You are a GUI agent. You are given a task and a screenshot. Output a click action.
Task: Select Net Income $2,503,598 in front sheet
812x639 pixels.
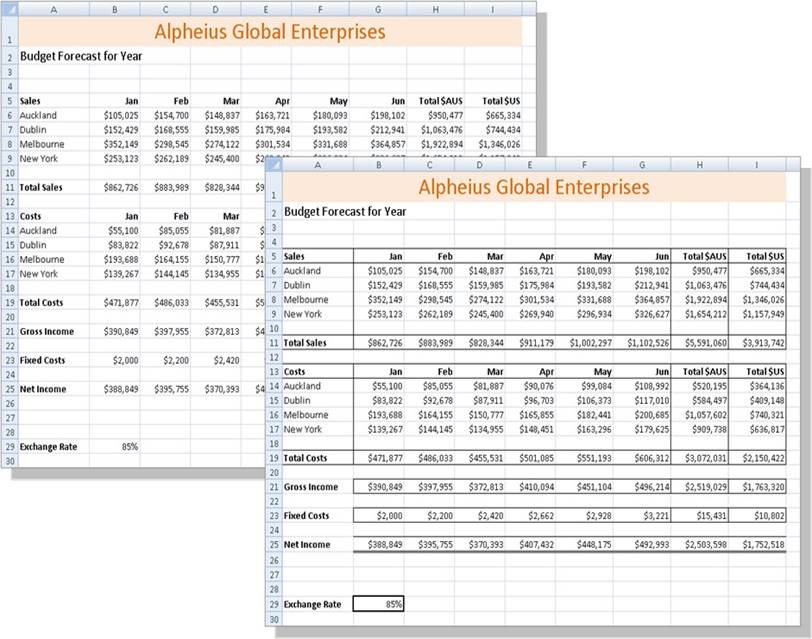[x=699, y=545]
